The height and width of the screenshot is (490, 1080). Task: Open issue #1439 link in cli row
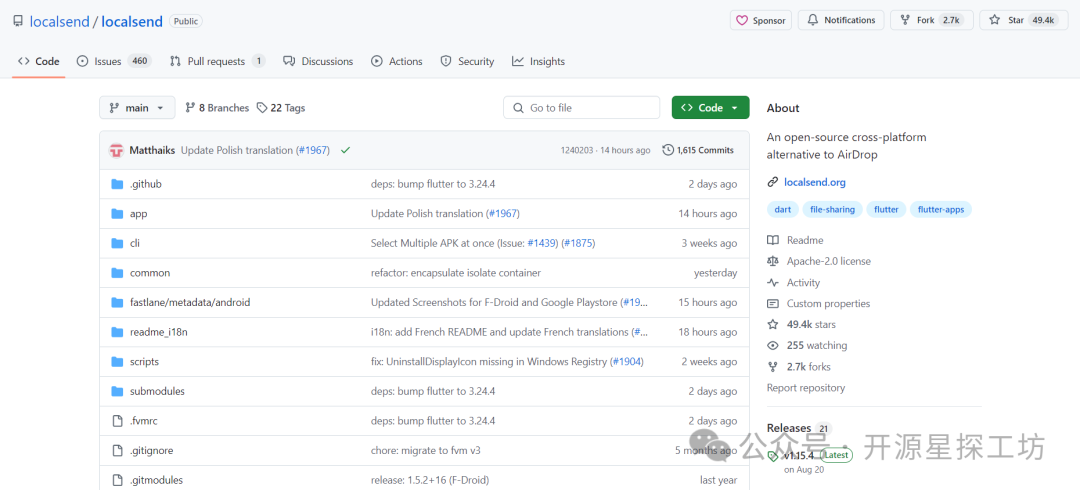[542, 243]
